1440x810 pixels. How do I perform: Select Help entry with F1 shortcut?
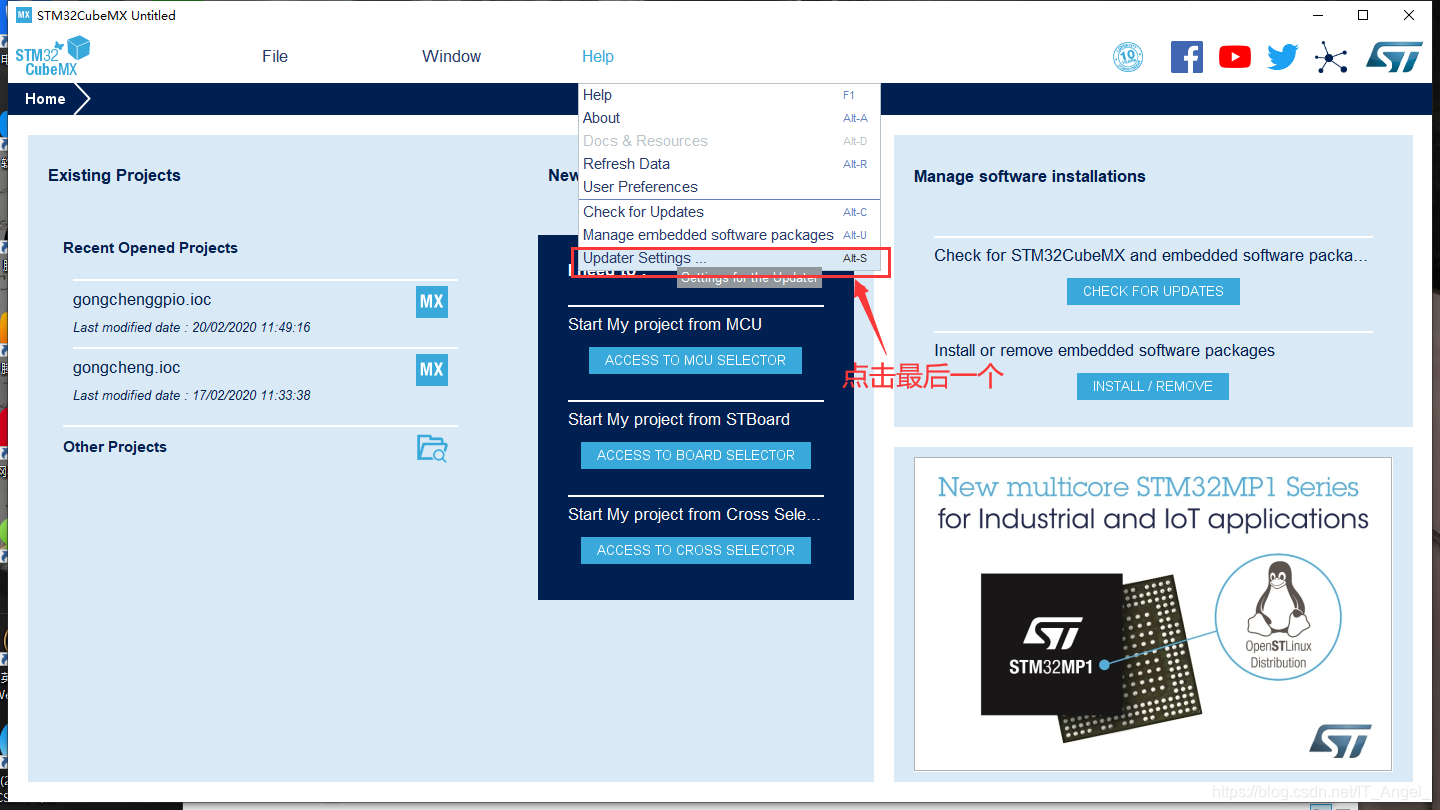pos(729,95)
